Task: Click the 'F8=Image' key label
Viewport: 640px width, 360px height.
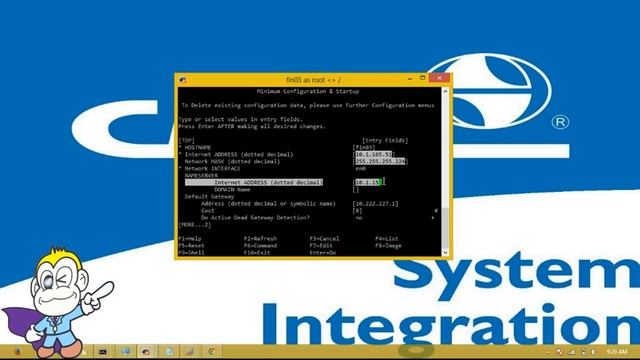Action: tap(388, 245)
